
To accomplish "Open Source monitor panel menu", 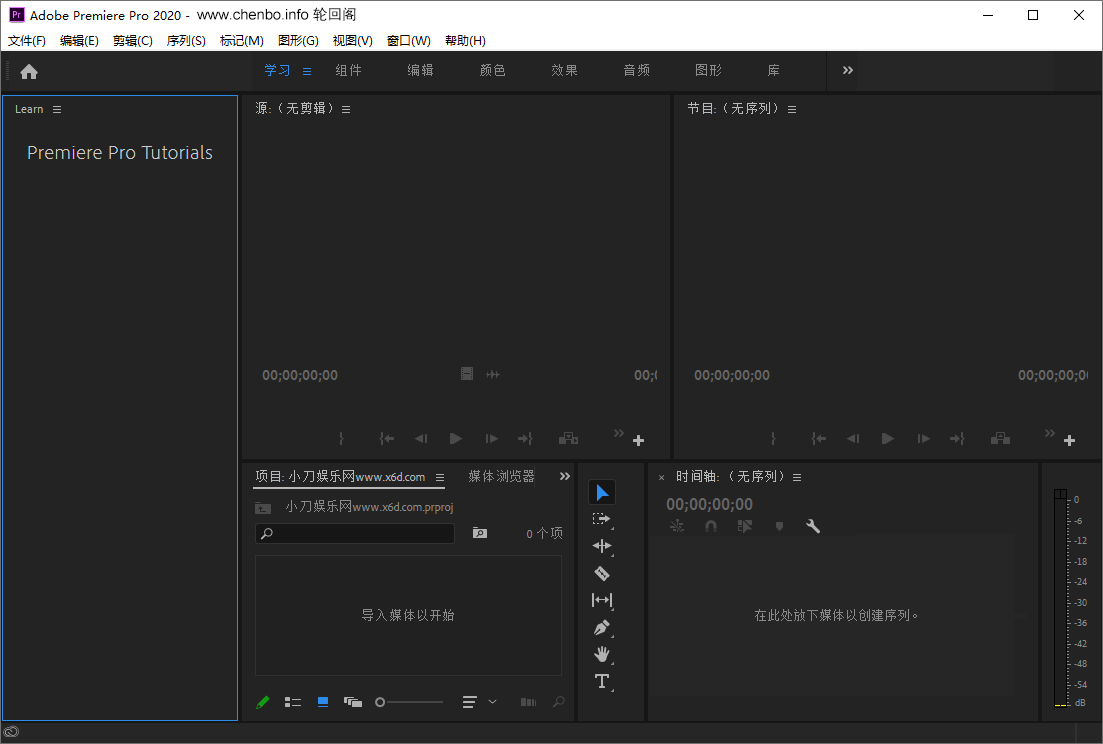I will point(346,110).
